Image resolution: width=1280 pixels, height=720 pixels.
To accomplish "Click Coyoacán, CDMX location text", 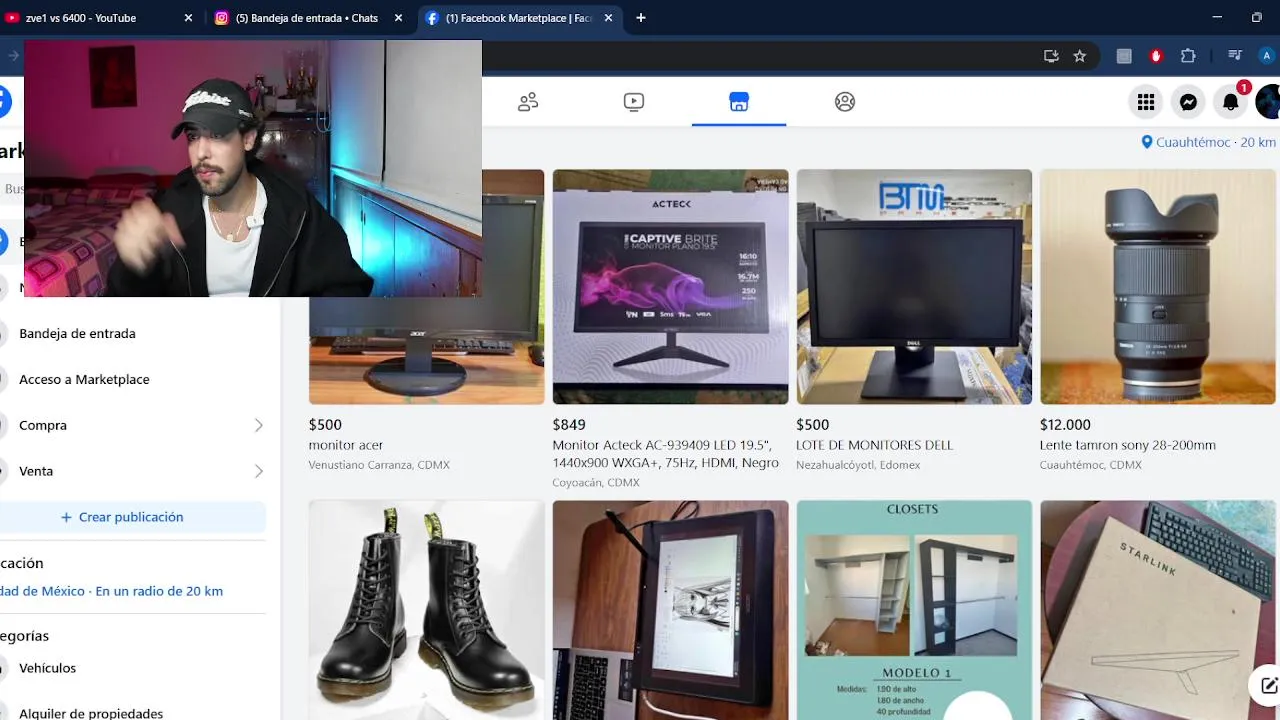I will (x=596, y=483).
